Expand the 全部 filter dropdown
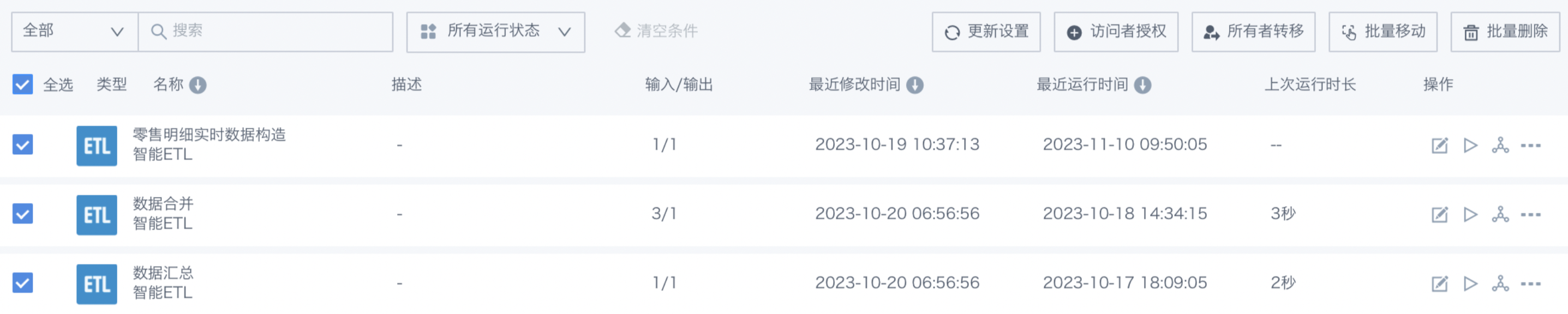1568x314 pixels. (75, 32)
